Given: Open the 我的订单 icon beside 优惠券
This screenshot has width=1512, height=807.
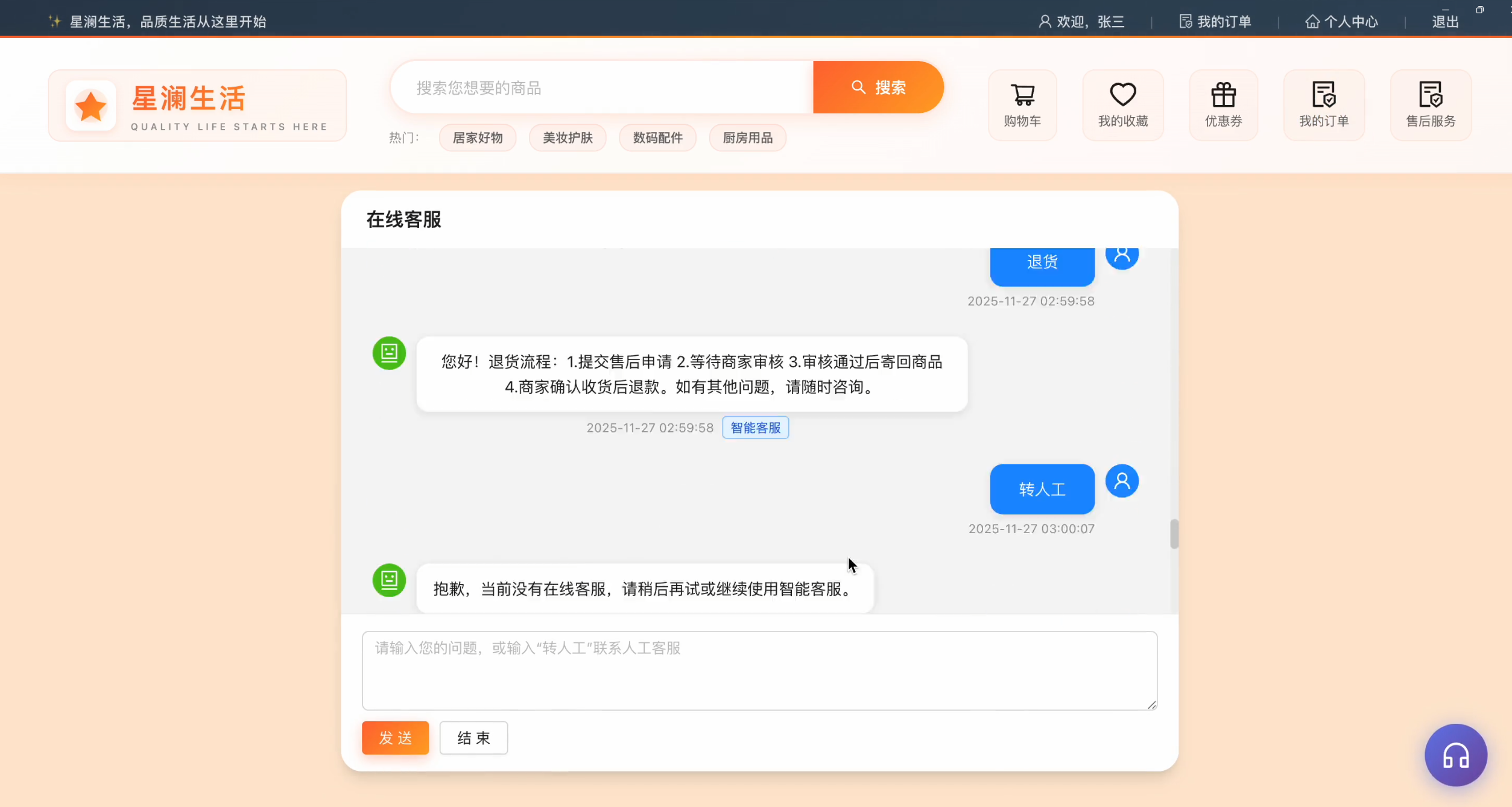Looking at the screenshot, I should click(1324, 105).
